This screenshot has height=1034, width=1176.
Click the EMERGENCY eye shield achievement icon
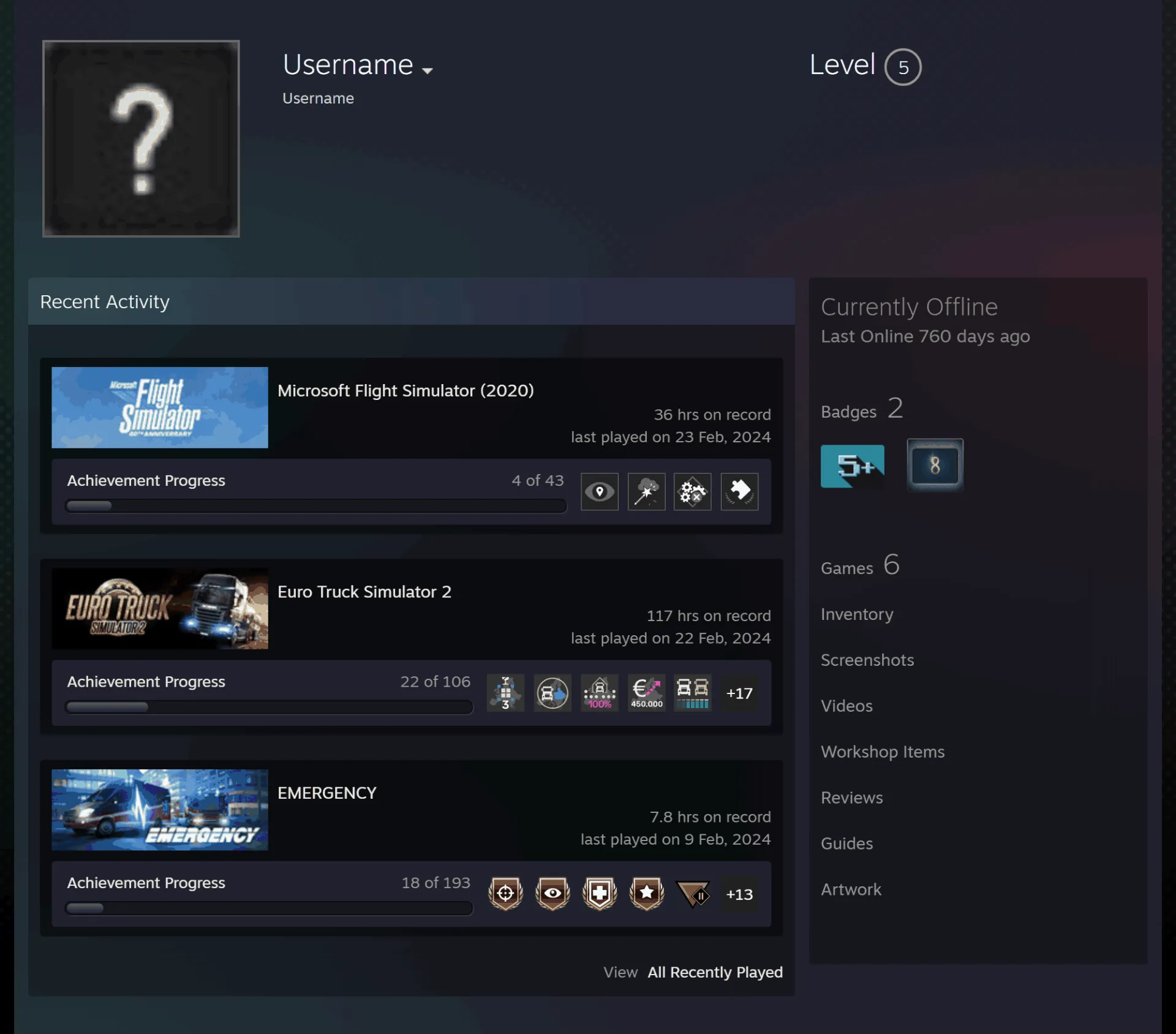click(x=552, y=894)
